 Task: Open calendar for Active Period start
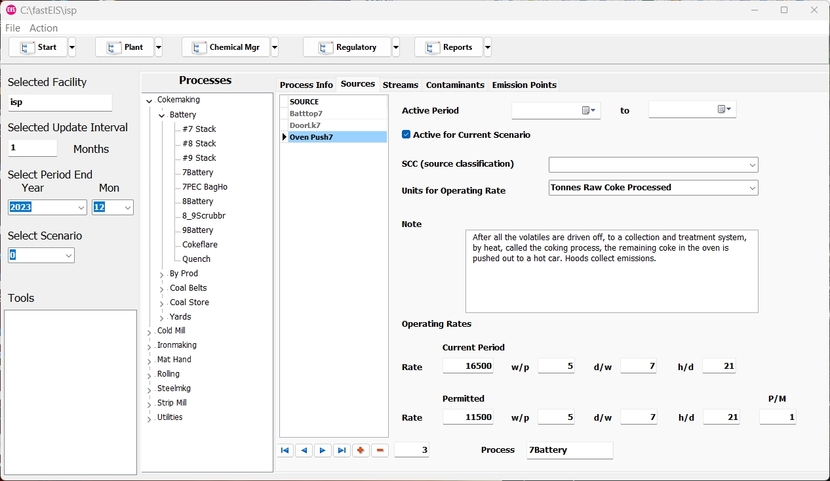coord(588,110)
